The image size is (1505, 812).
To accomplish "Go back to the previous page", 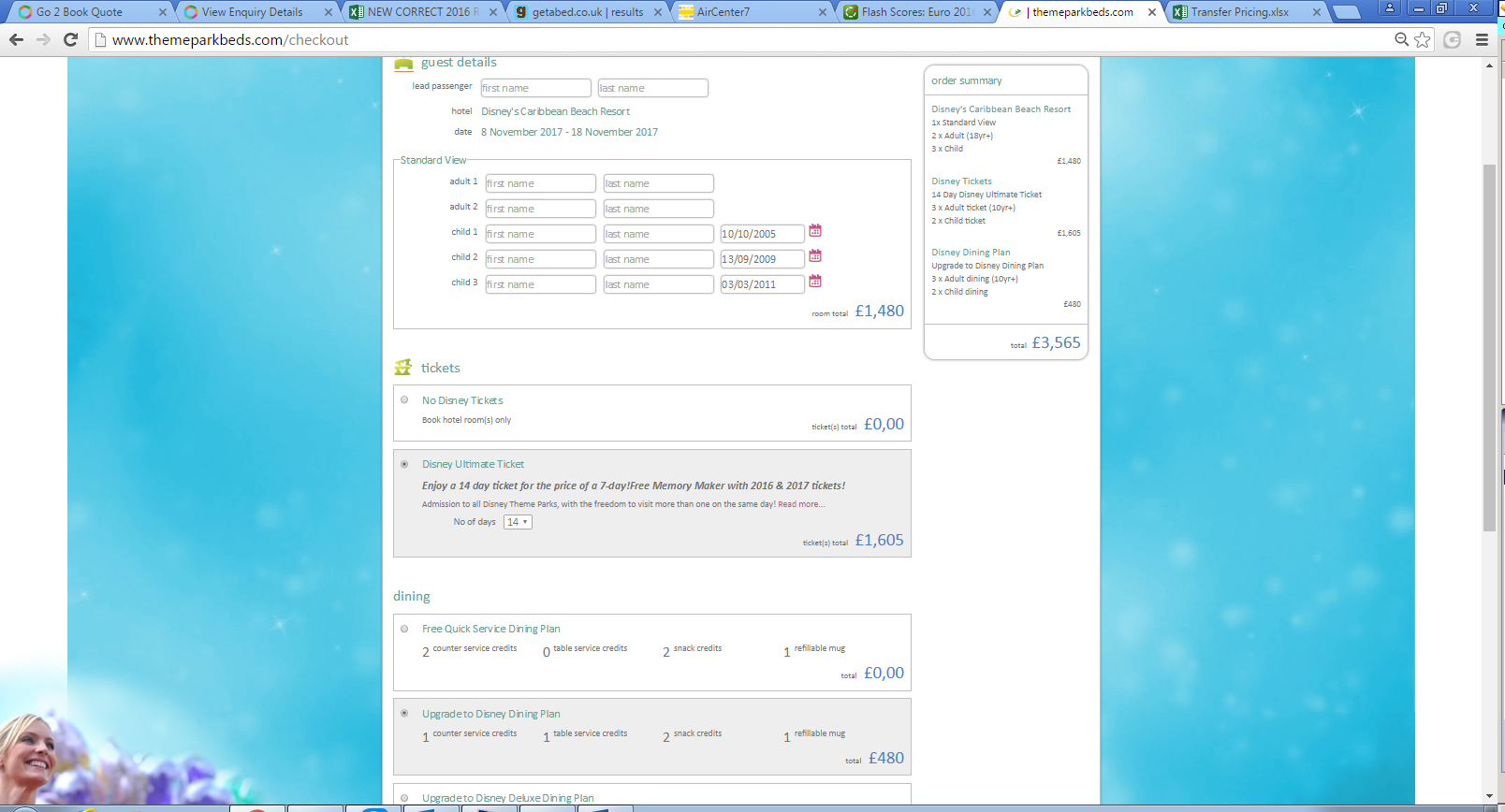I will (16, 39).
